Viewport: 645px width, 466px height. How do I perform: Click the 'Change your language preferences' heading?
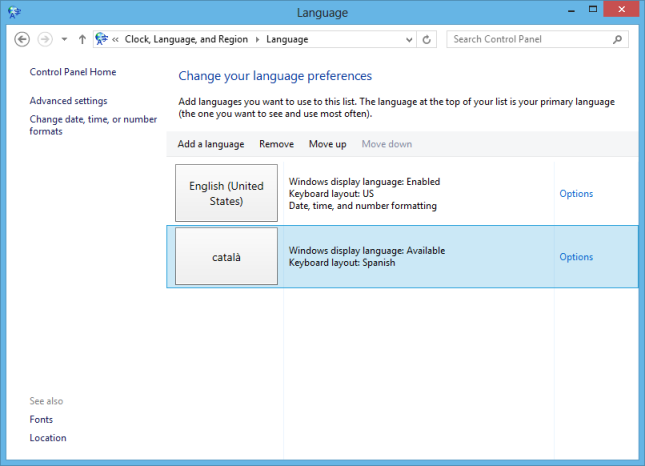click(275, 76)
